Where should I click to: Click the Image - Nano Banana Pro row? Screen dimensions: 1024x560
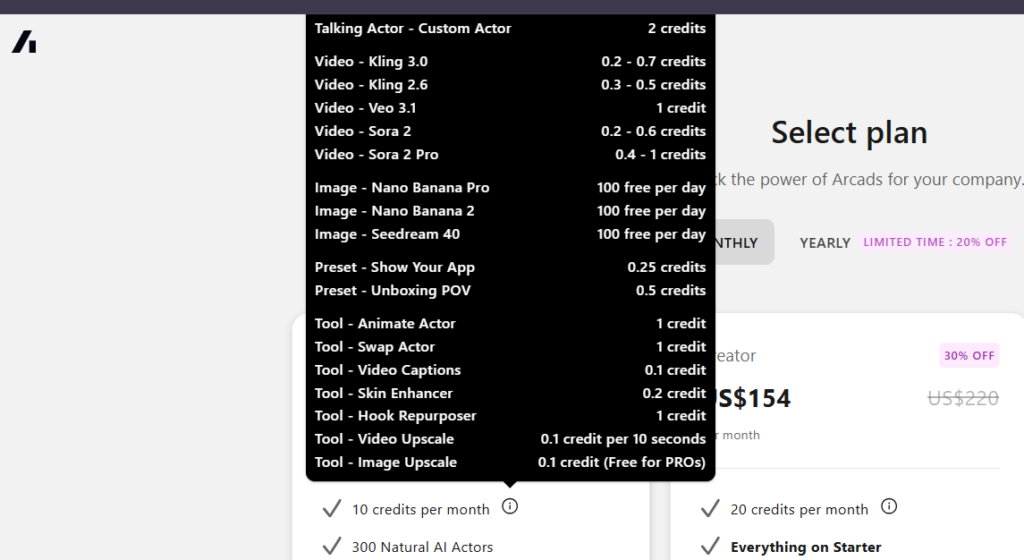(510, 188)
